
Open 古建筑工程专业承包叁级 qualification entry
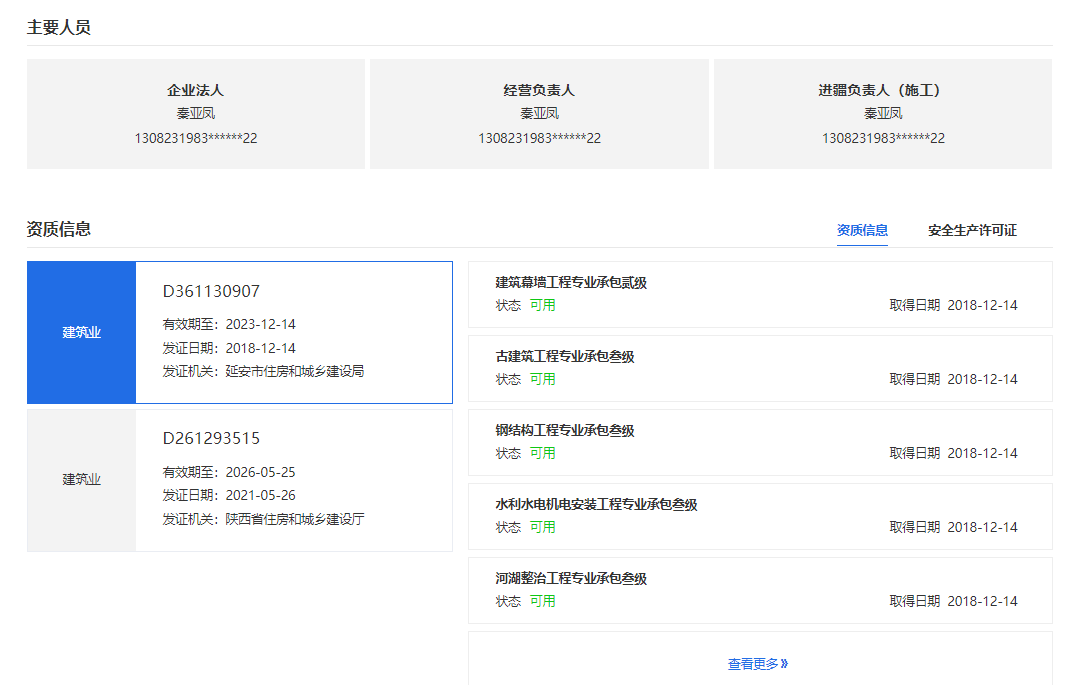(565, 357)
